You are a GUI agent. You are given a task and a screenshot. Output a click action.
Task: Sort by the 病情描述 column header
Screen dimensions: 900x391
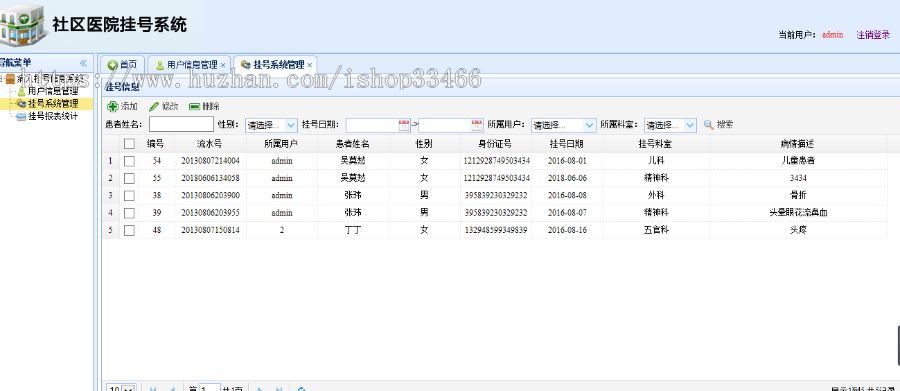coord(798,144)
